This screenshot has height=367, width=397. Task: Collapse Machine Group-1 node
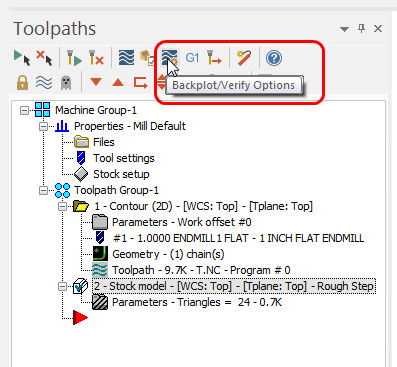click(24, 110)
